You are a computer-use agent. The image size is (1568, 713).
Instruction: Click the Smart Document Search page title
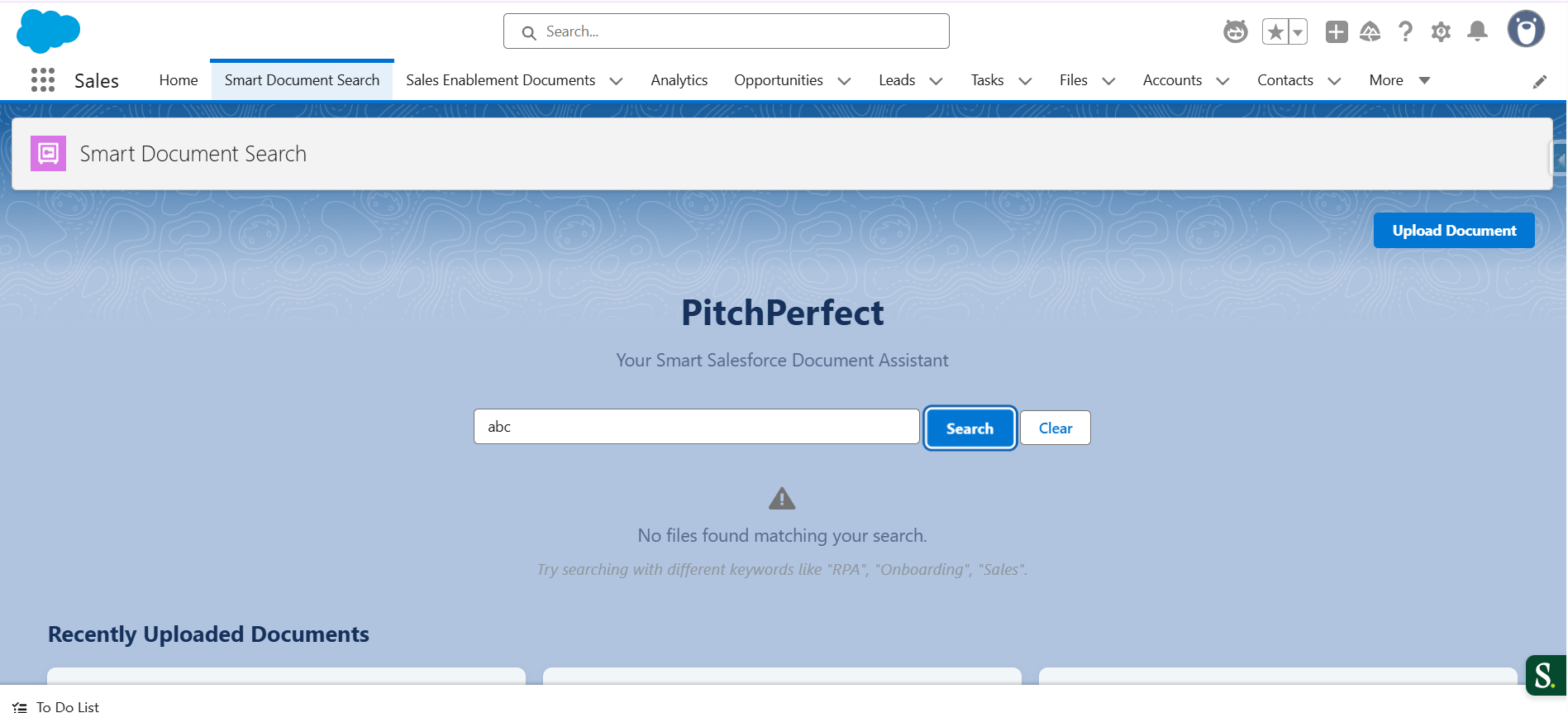coord(193,154)
